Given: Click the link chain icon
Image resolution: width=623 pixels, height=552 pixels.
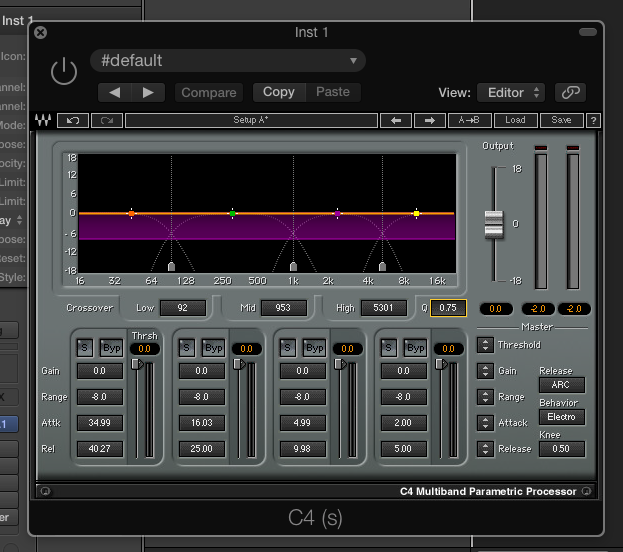Looking at the screenshot, I should (x=570, y=92).
